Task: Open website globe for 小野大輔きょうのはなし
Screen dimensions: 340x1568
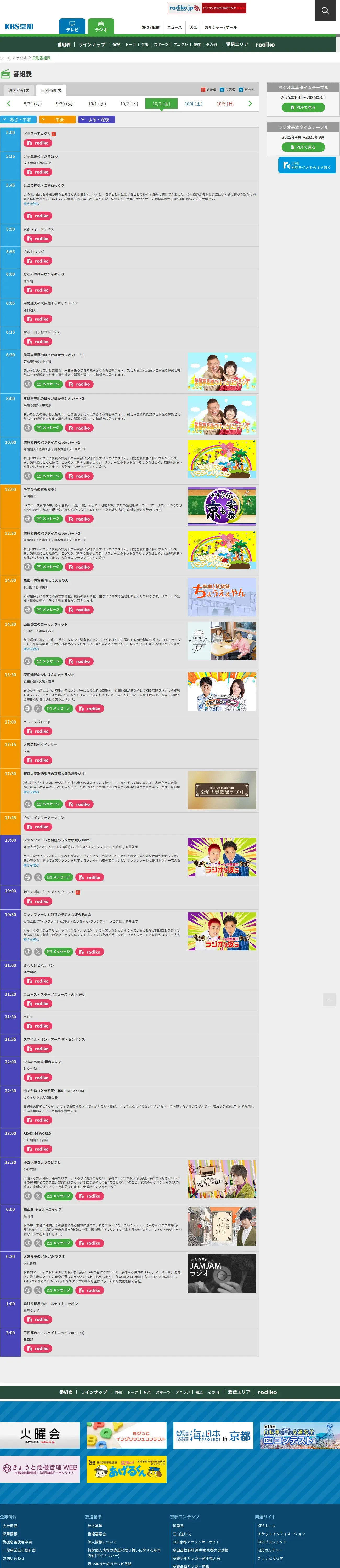Action: coord(27,1196)
